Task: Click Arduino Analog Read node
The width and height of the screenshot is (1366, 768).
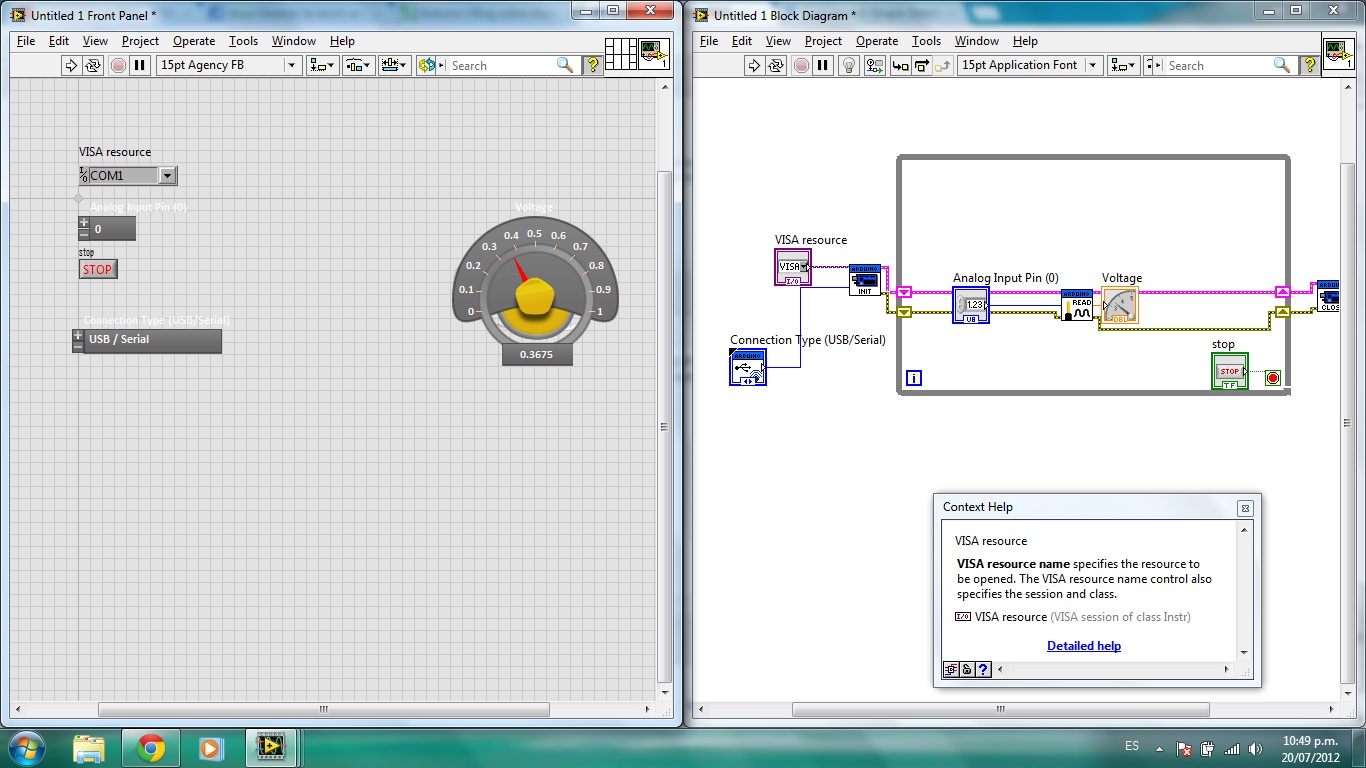Action: pos(1076,305)
